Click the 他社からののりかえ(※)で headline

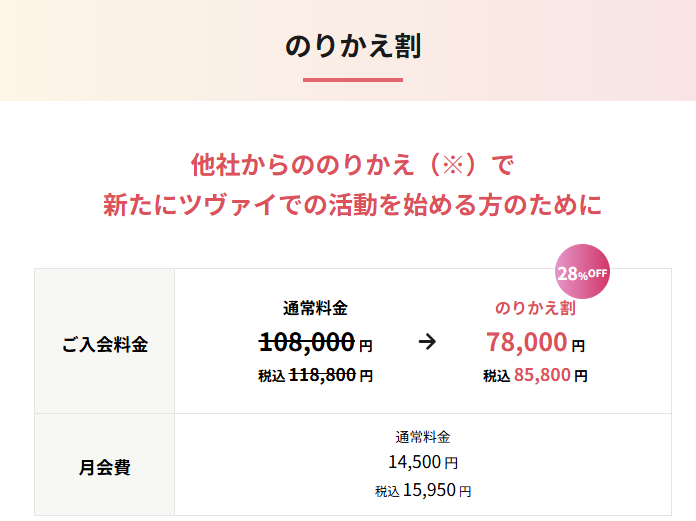tap(351, 163)
